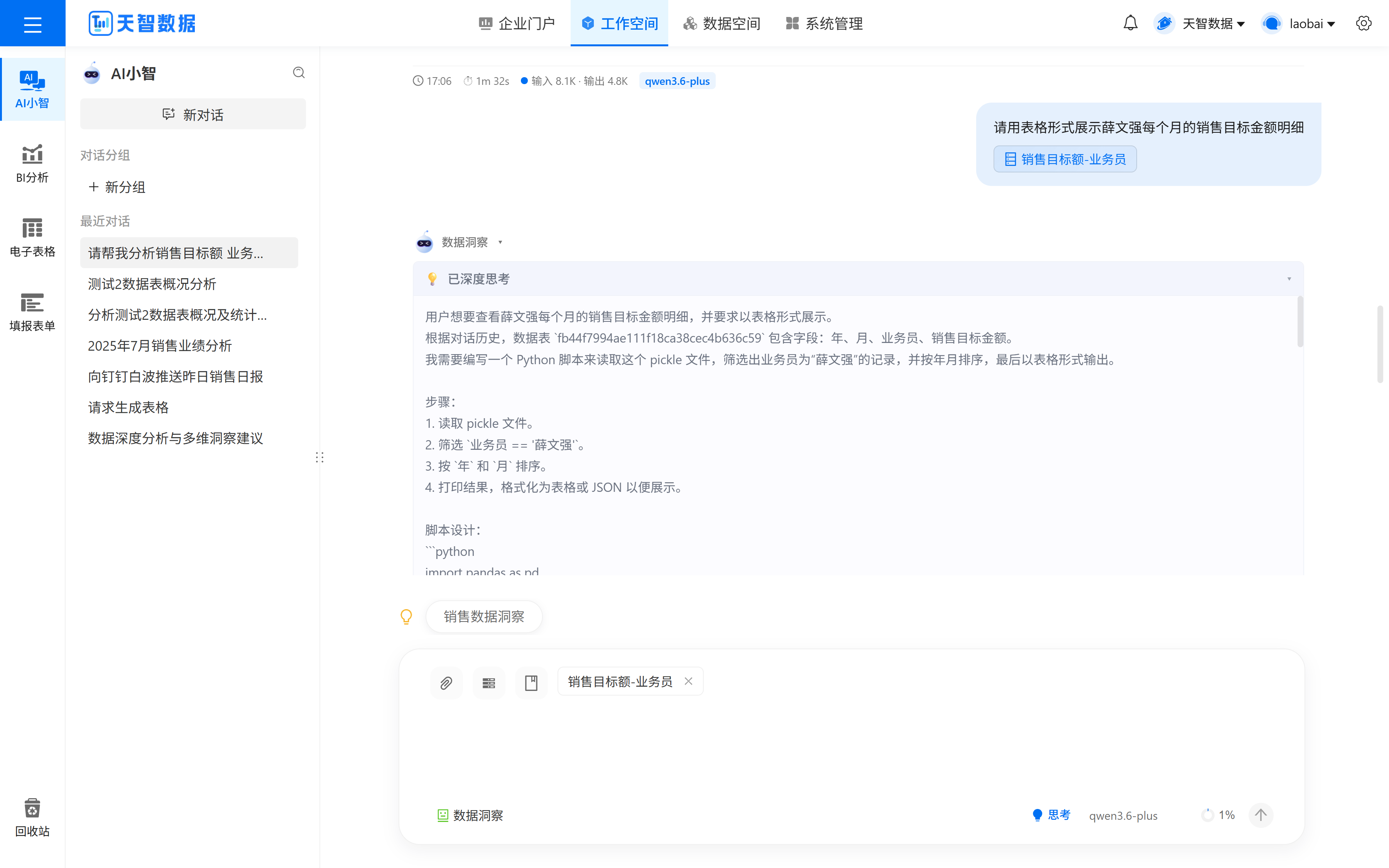Open conversation 数据深度分析与多维洞察建议
The height and width of the screenshot is (868, 1389).
coord(189,439)
